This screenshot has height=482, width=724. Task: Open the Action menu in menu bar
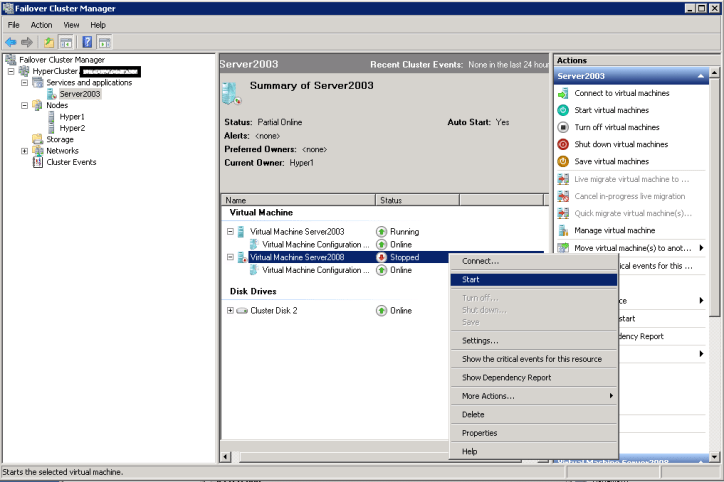coord(41,24)
